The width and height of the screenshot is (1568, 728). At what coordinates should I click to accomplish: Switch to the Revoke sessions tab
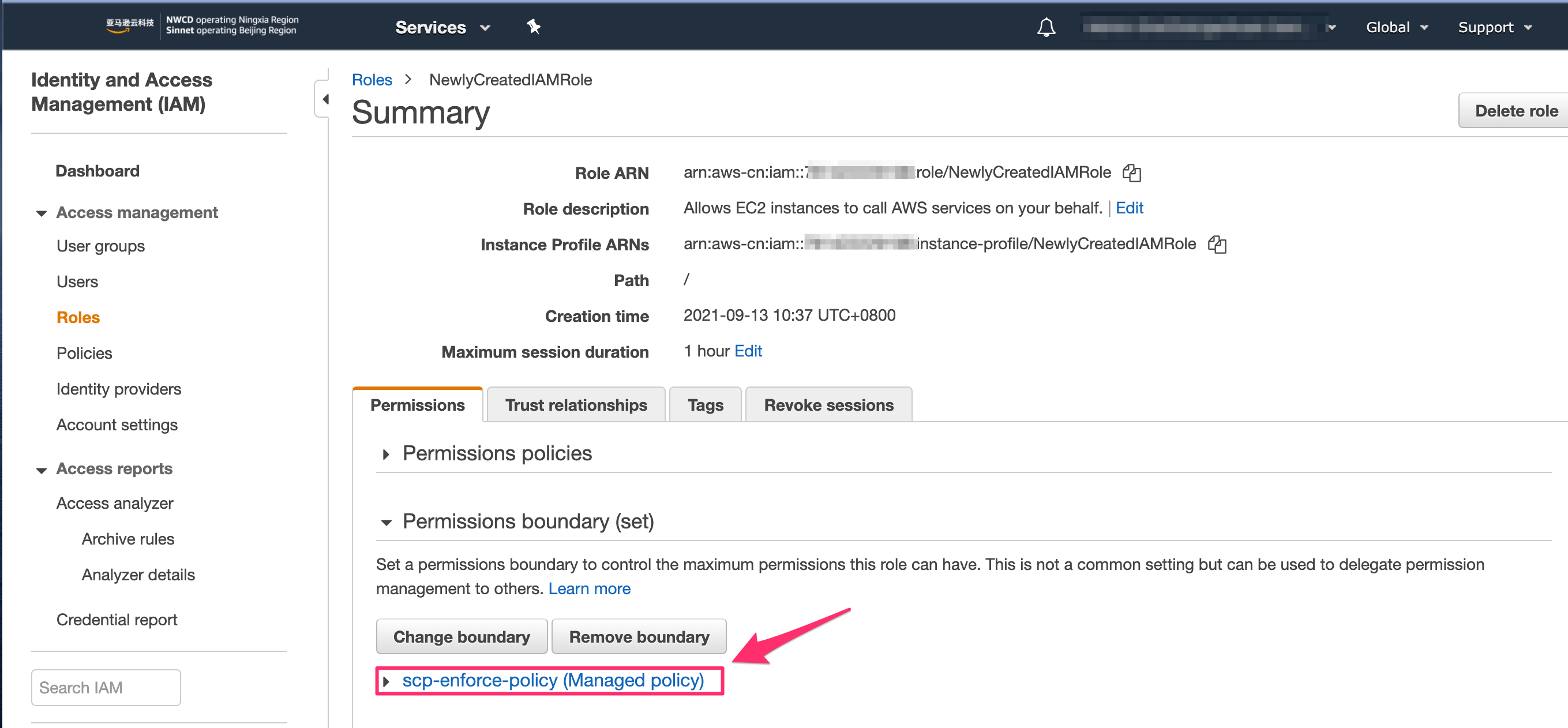(828, 405)
